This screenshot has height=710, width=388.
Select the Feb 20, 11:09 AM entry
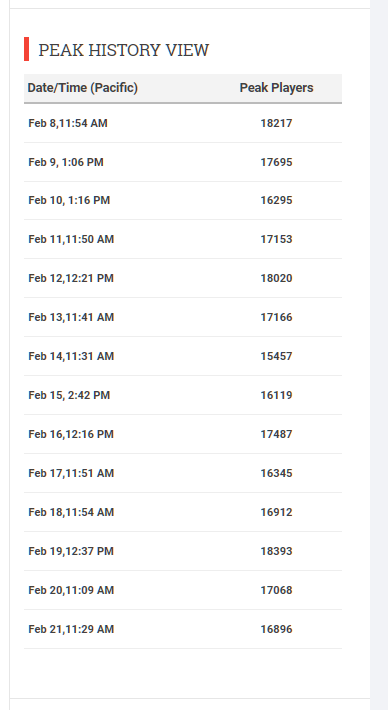71,590
